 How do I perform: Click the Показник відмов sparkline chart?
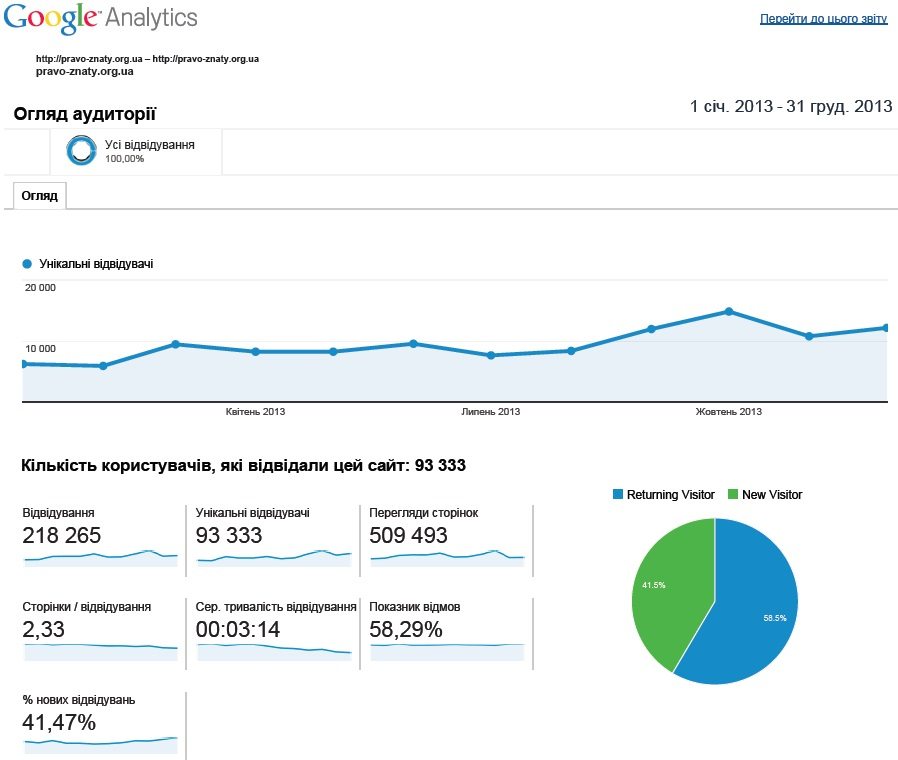click(447, 650)
